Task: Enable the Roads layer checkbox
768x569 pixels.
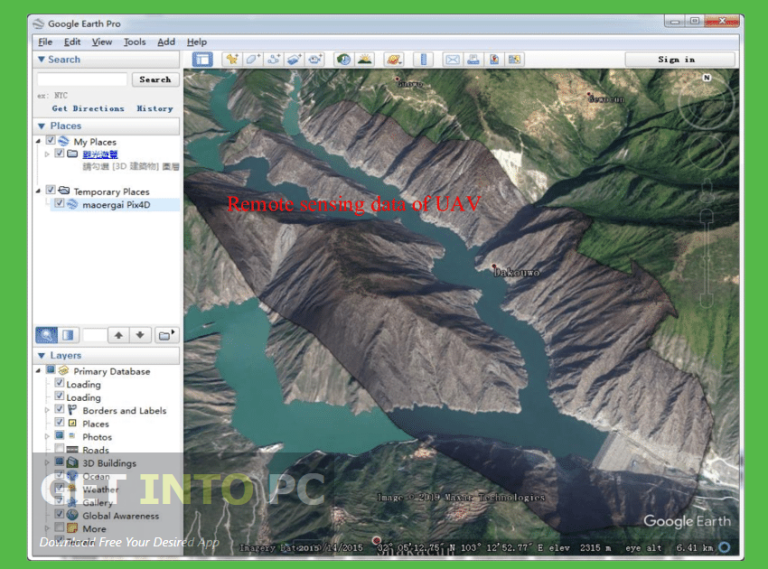Action: click(x=59, y=449)
